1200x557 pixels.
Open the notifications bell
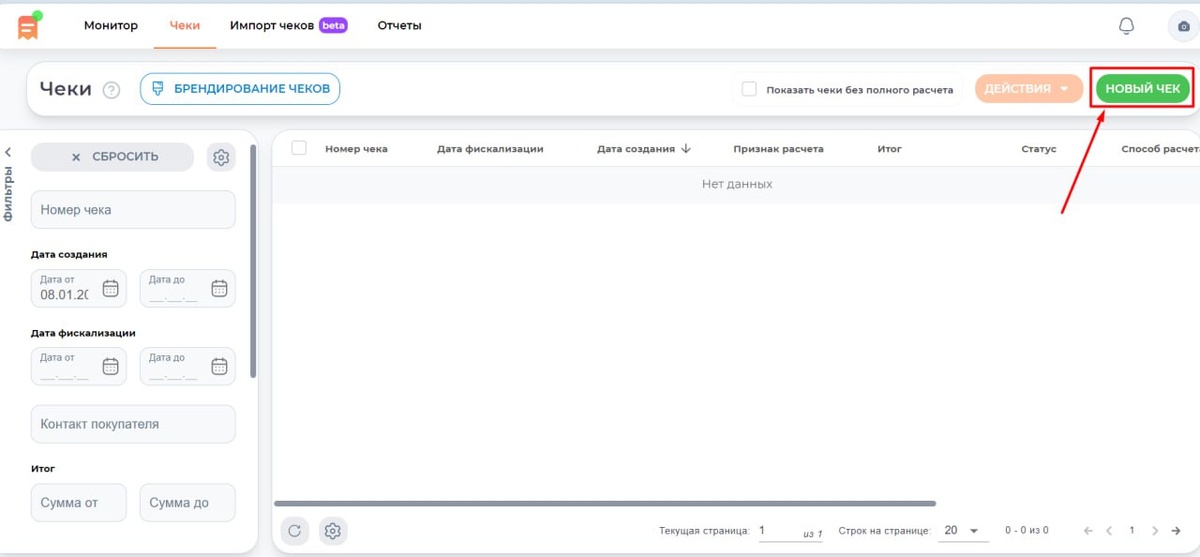pyautogui.click(x=1126, y=26)
